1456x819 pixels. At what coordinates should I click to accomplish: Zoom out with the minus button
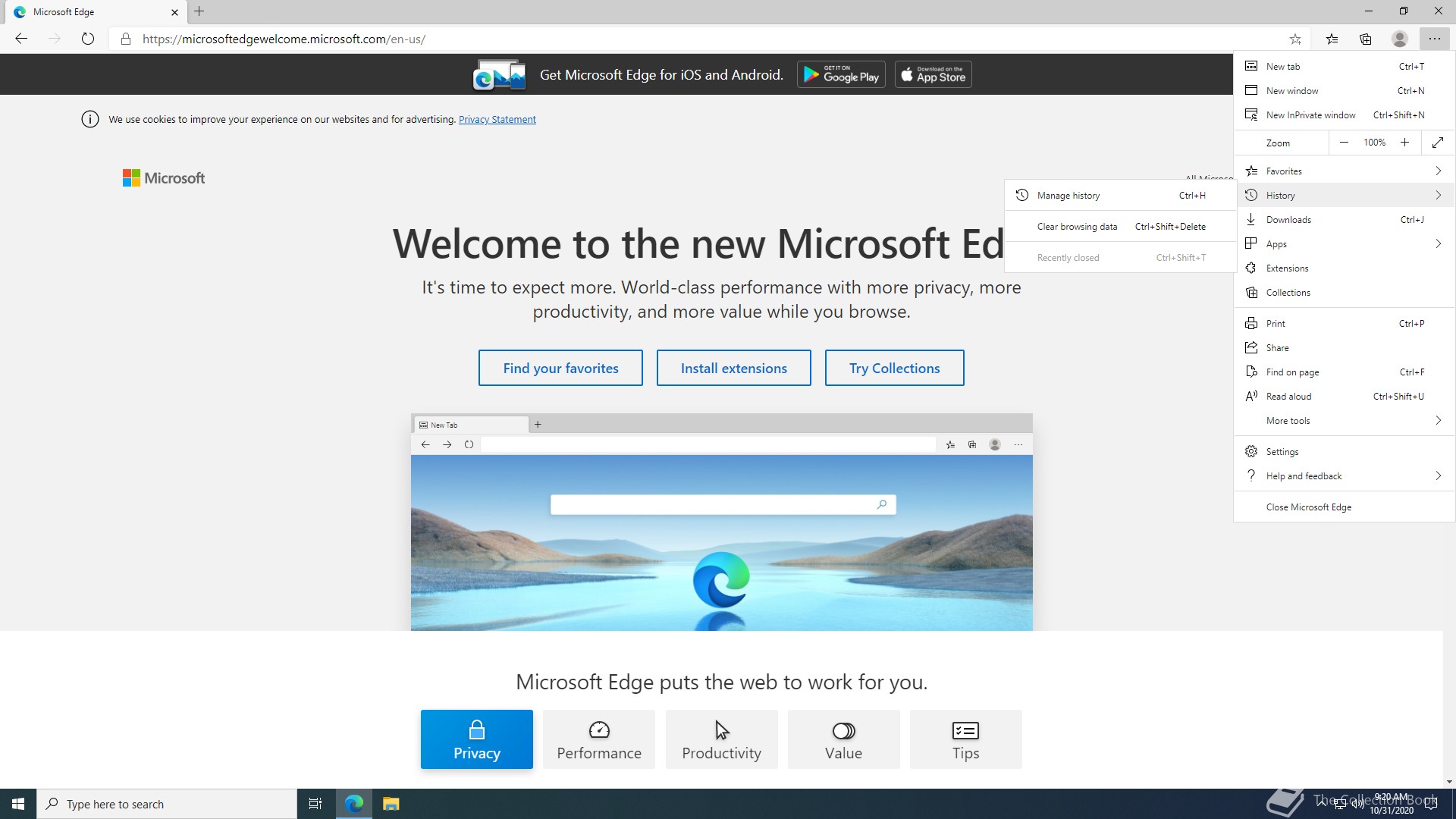pyautogui.click(x=1344, y=143)
